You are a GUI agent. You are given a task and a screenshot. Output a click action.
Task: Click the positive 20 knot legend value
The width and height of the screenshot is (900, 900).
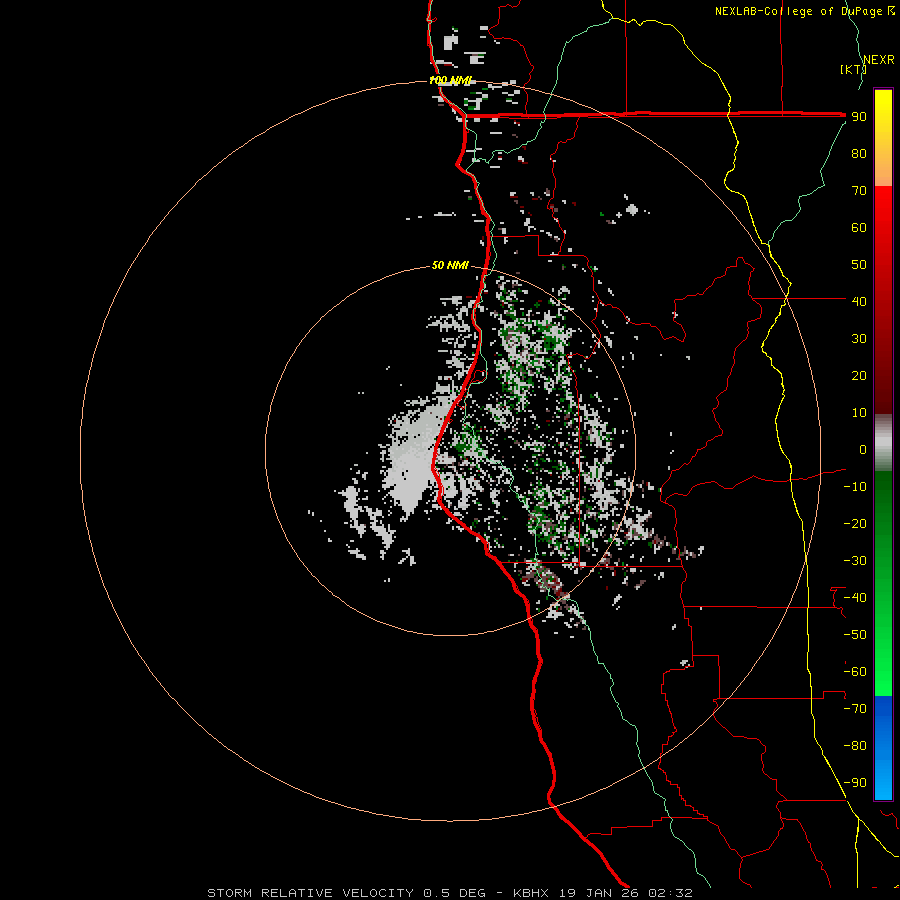[x=859, y=375]
